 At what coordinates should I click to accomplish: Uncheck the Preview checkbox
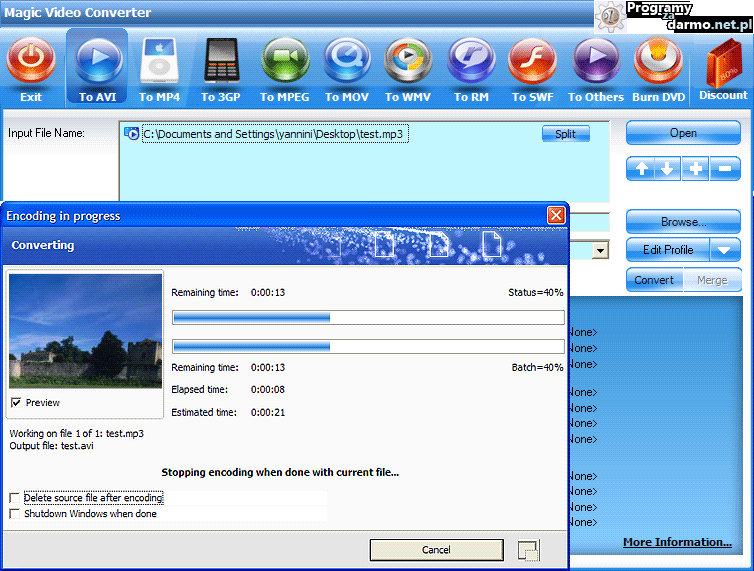[15, 403]
